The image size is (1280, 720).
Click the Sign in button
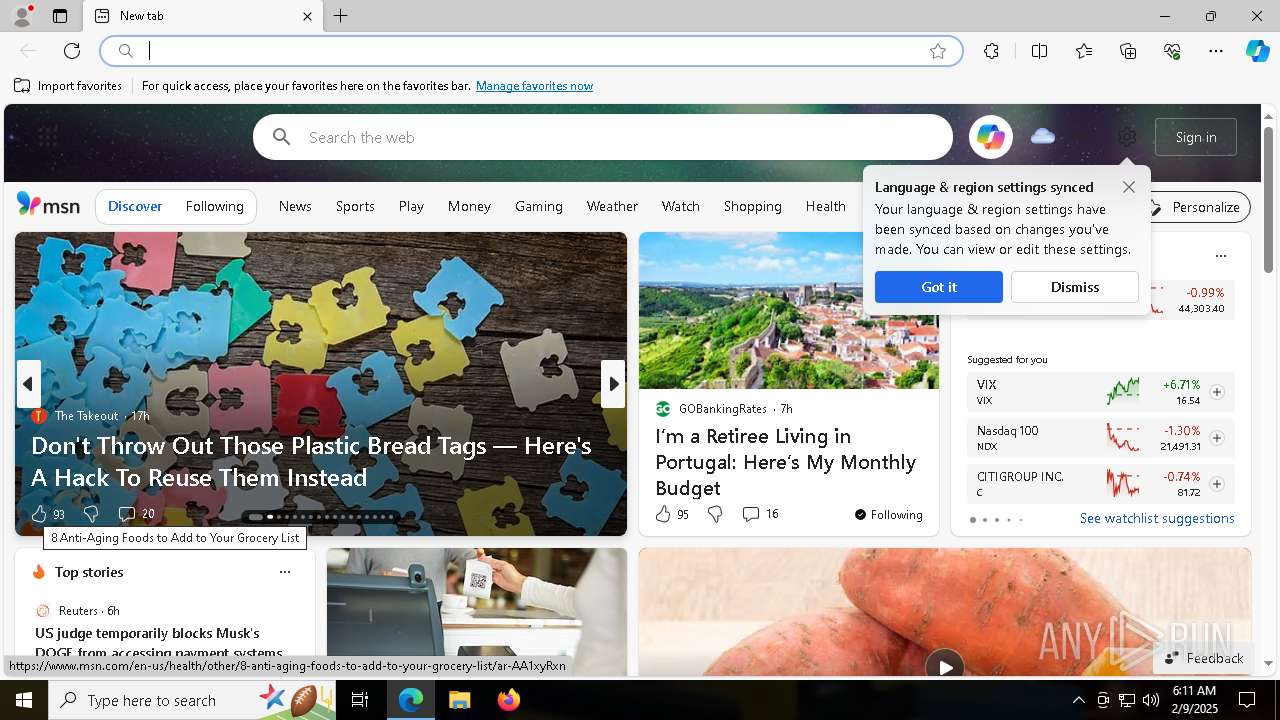[x=1196, y=137]
